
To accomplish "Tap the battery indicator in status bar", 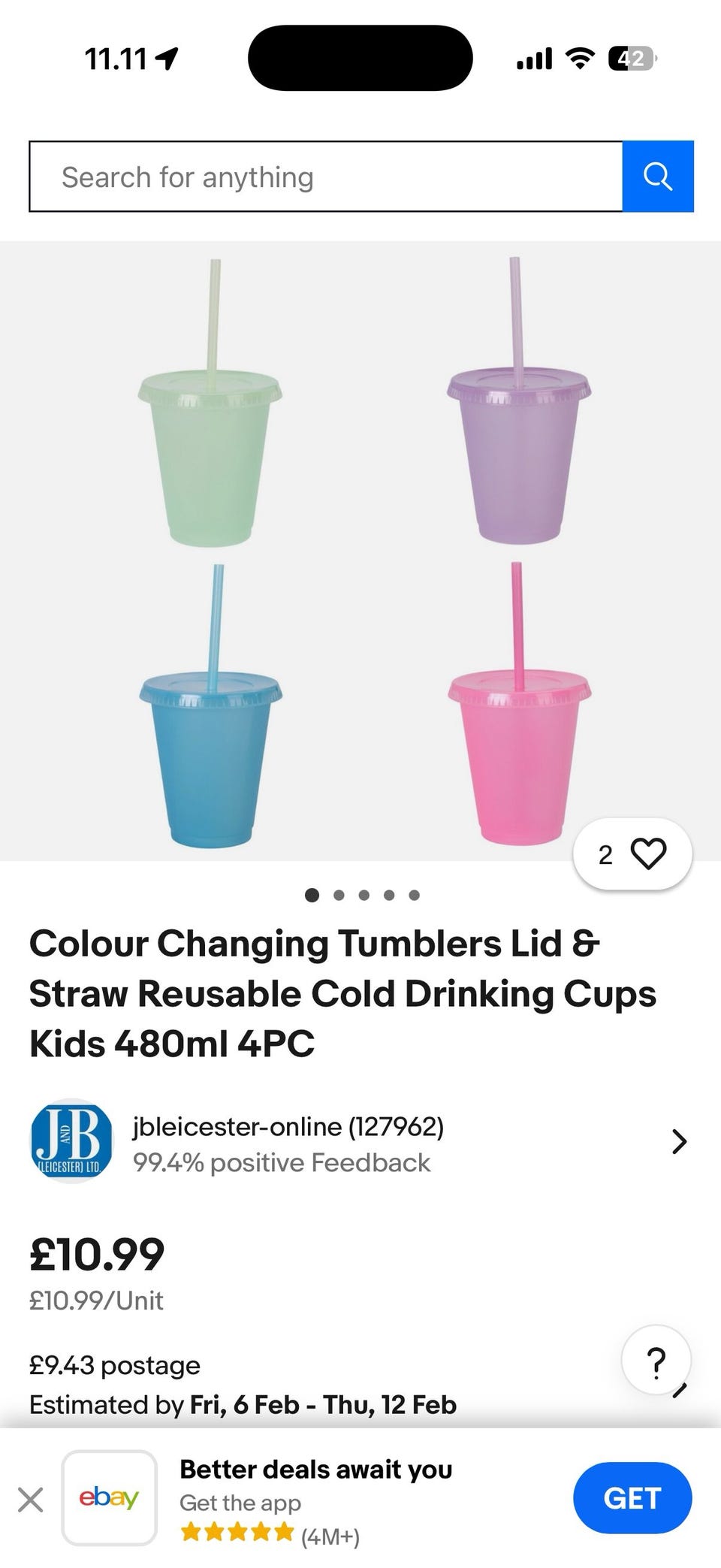I will pos(633,58).
